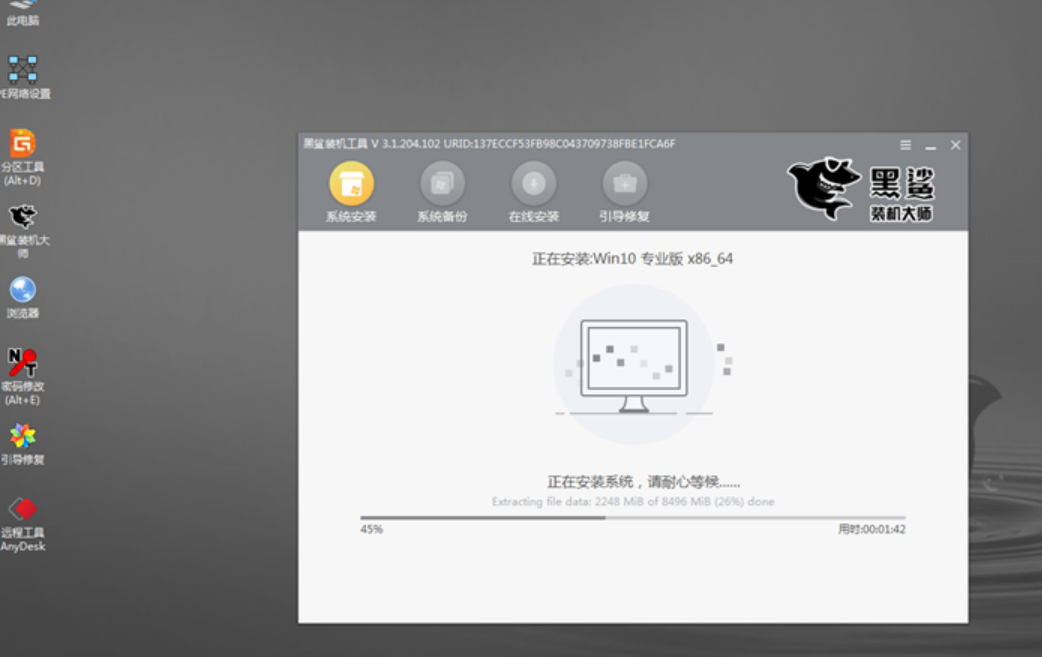Viewport: 1042px width, 657px height.
Task: Switch to the 在线安装 tab
Action: pos(534,192)
